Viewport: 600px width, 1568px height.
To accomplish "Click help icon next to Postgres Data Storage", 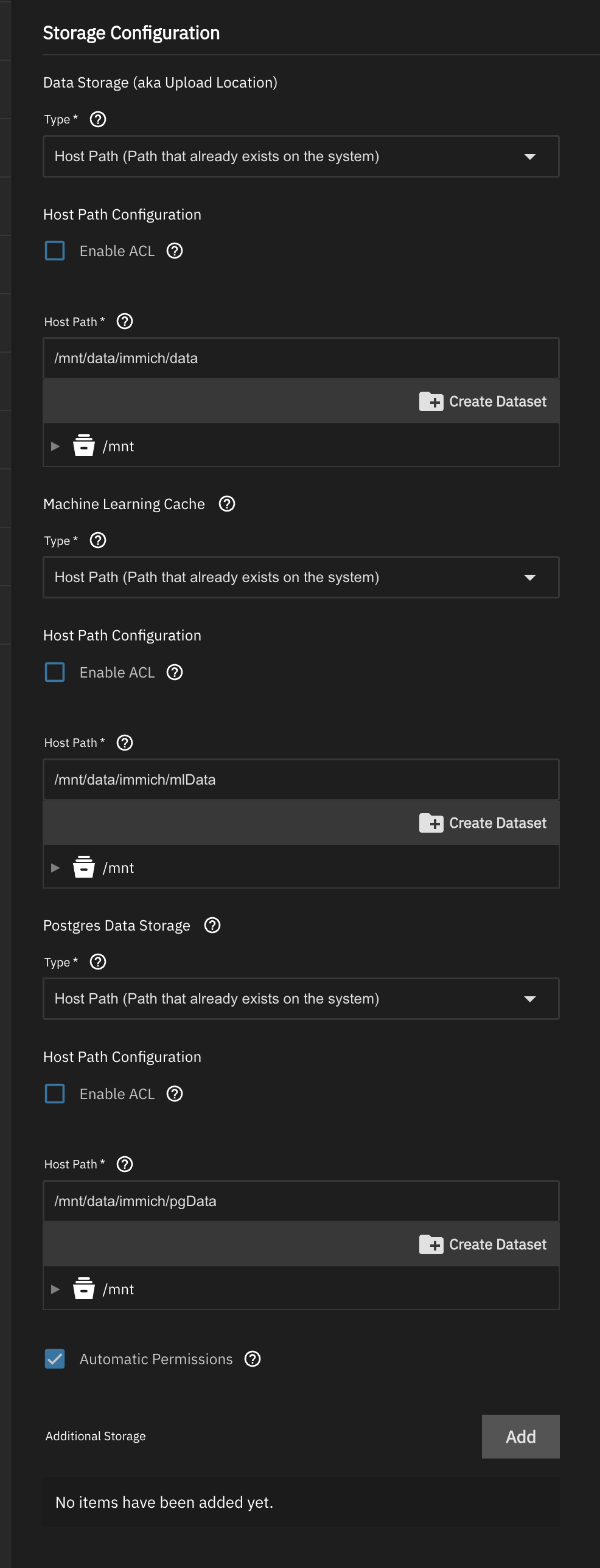I will pyautogui.click(x=212, y=925).
